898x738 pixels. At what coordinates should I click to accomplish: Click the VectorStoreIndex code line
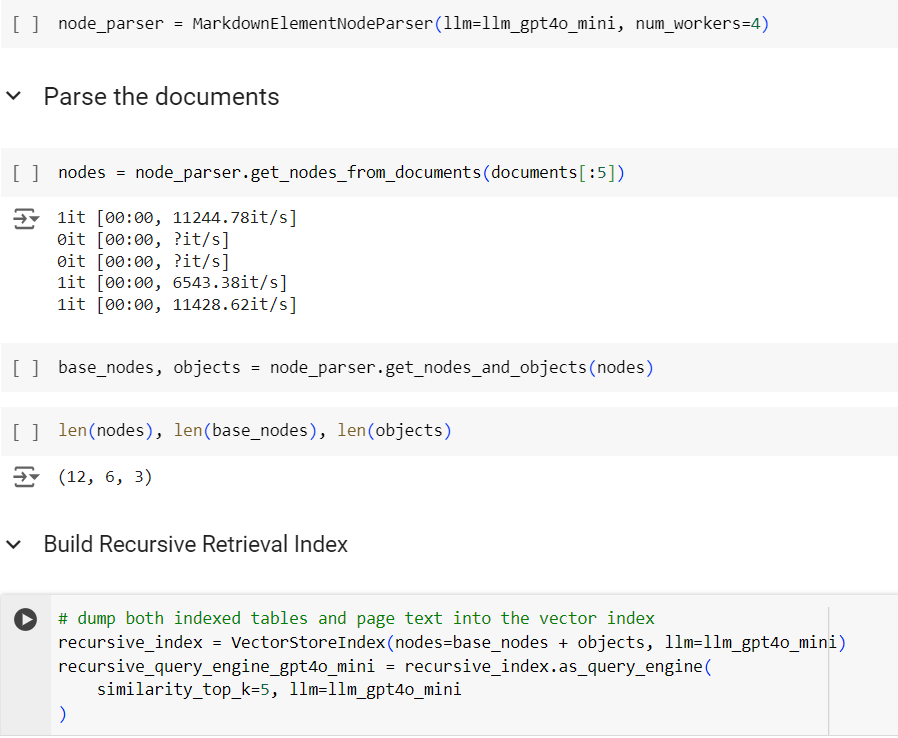pos(452,642)
